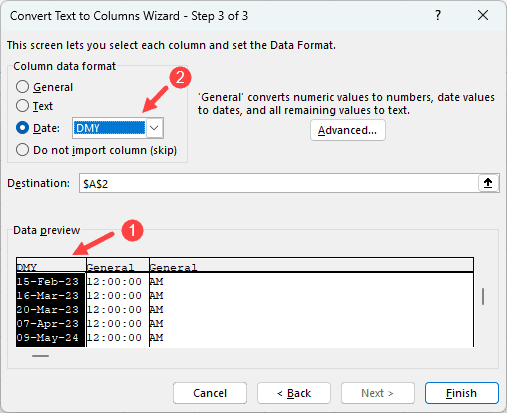Close the Convert Text to Columns Wizard
The height and width of the screenshot is (413, 507).
(x=483, y=15)
